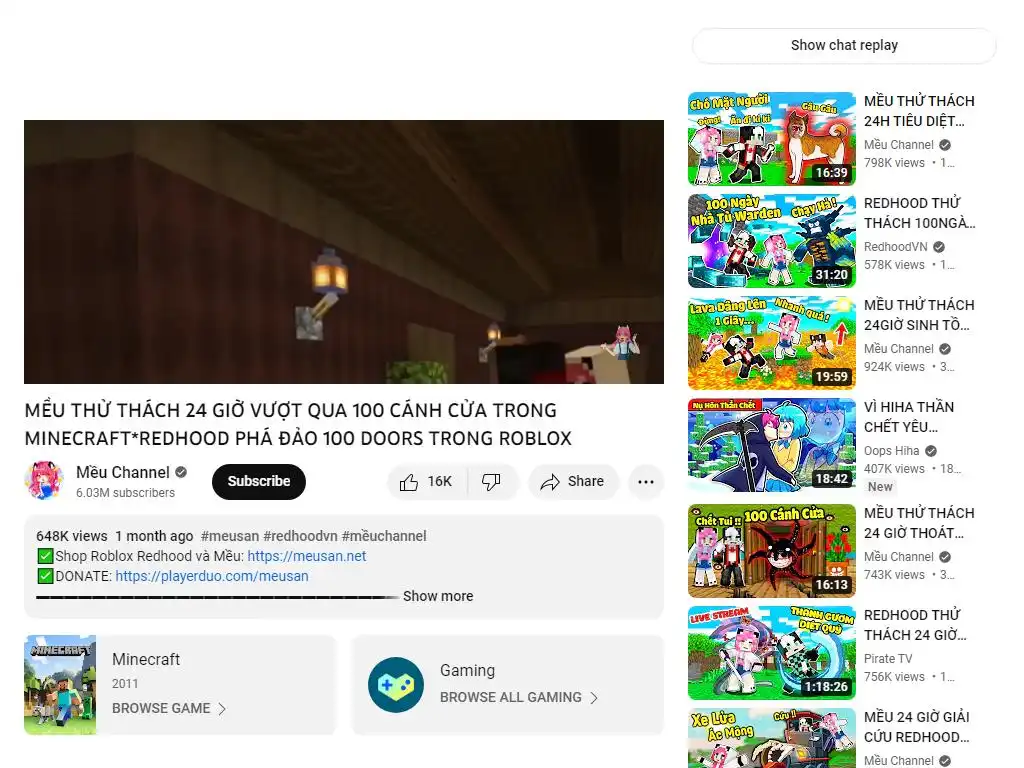The image size is (1024, 768).
Task: Open video titled MỀU 24 GIỜ GIẢI CỨU REDHOOD
Action: pyautogui.click(x=917, y=727)
